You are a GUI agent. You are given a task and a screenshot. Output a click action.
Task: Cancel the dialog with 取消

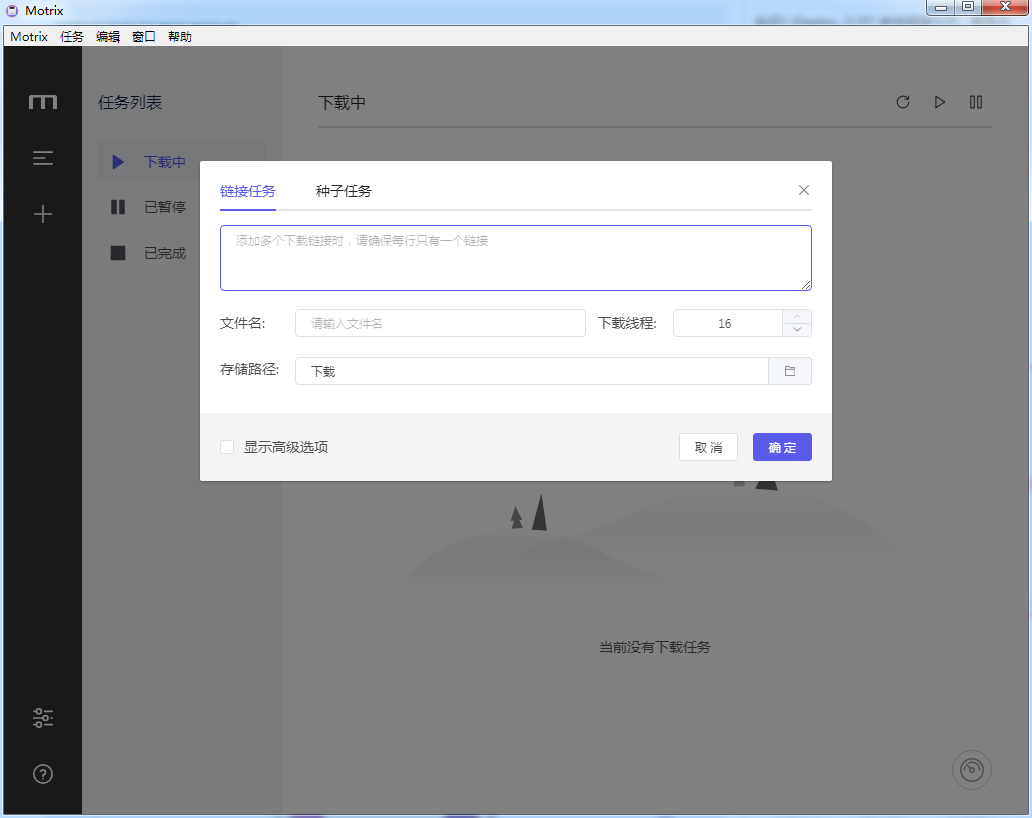click(x=708, y=447)
